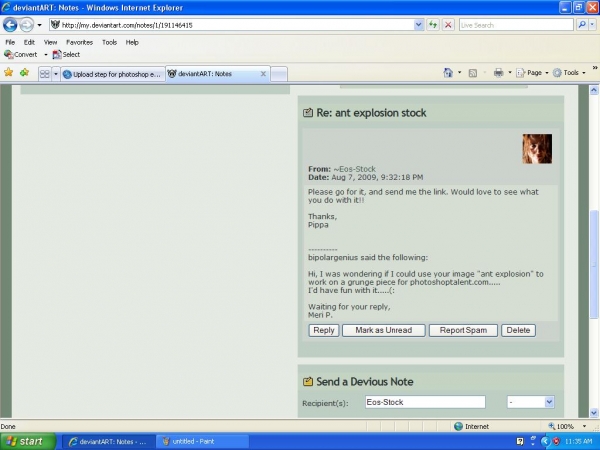Click the Select toolbar button

(x=67, y=54)
